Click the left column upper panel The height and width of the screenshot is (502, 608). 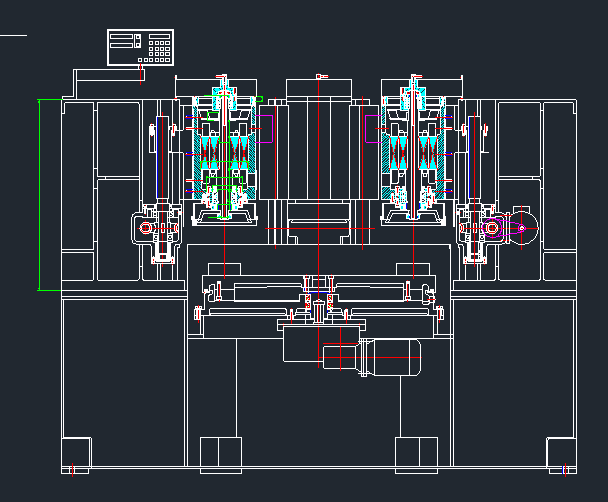pos(117,138)
